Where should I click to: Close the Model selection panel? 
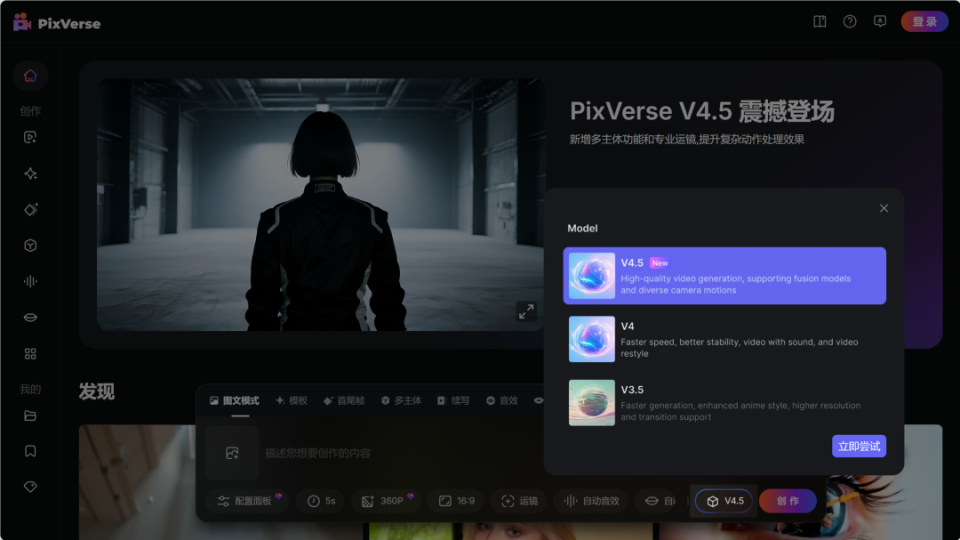coord(884,208)
